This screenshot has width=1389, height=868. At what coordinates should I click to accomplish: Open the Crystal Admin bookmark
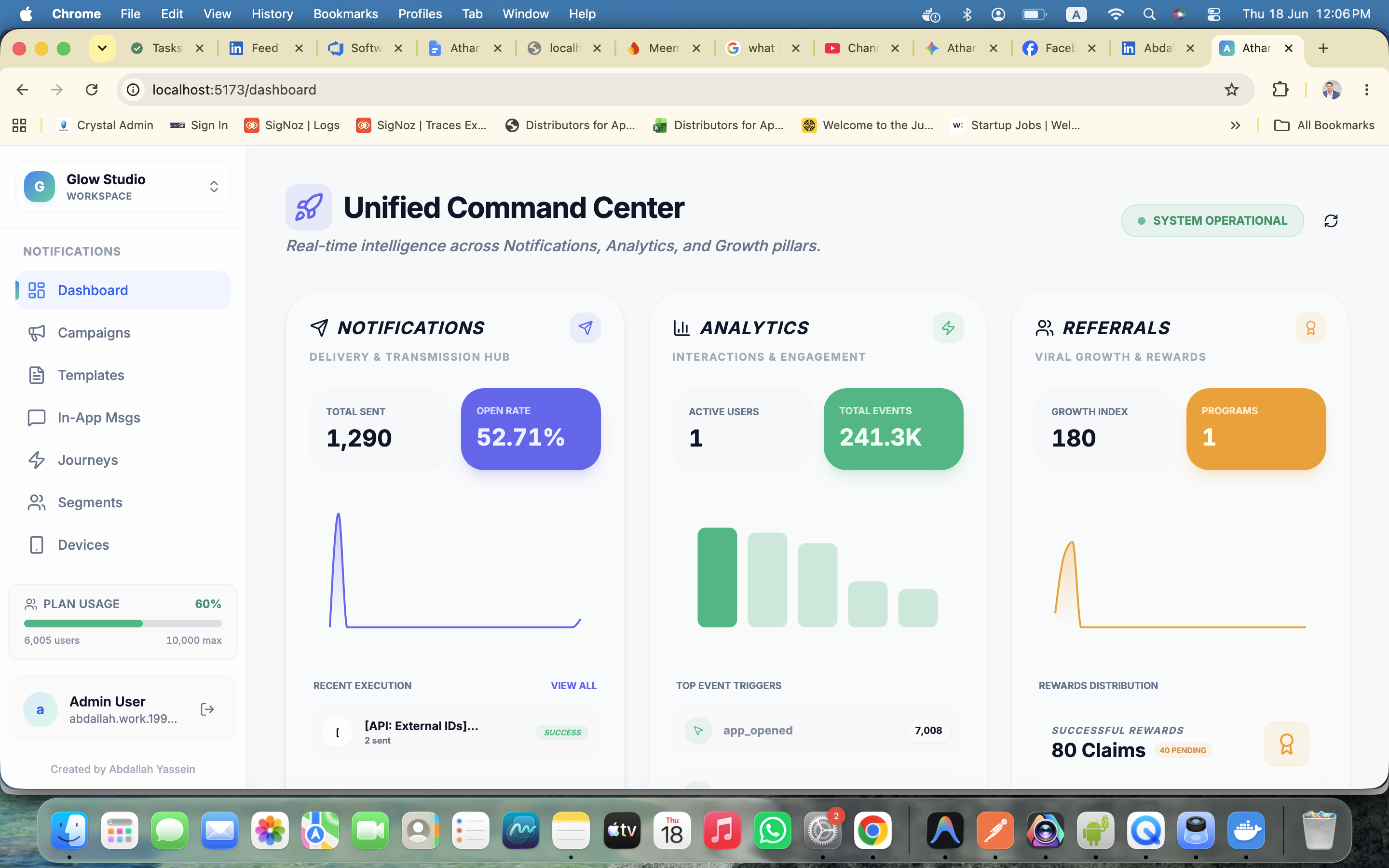pyautogui.click(x=106, y=125)
